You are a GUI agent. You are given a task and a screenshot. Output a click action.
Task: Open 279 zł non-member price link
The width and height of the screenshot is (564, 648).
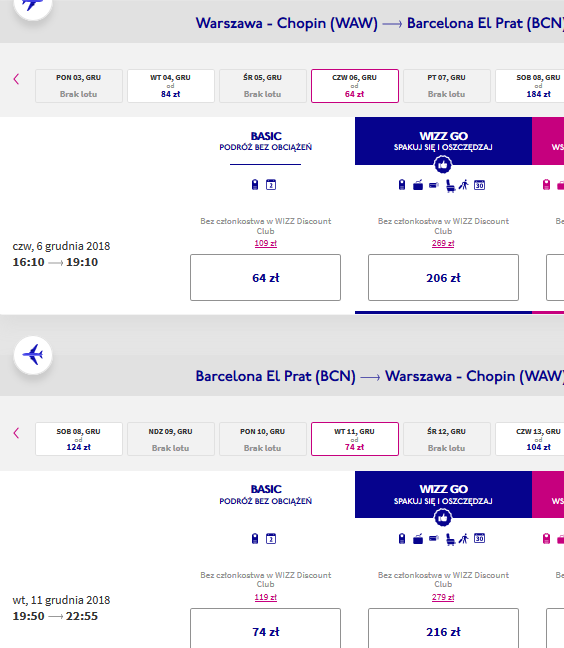pyautogui.click(x=443, y=597)
